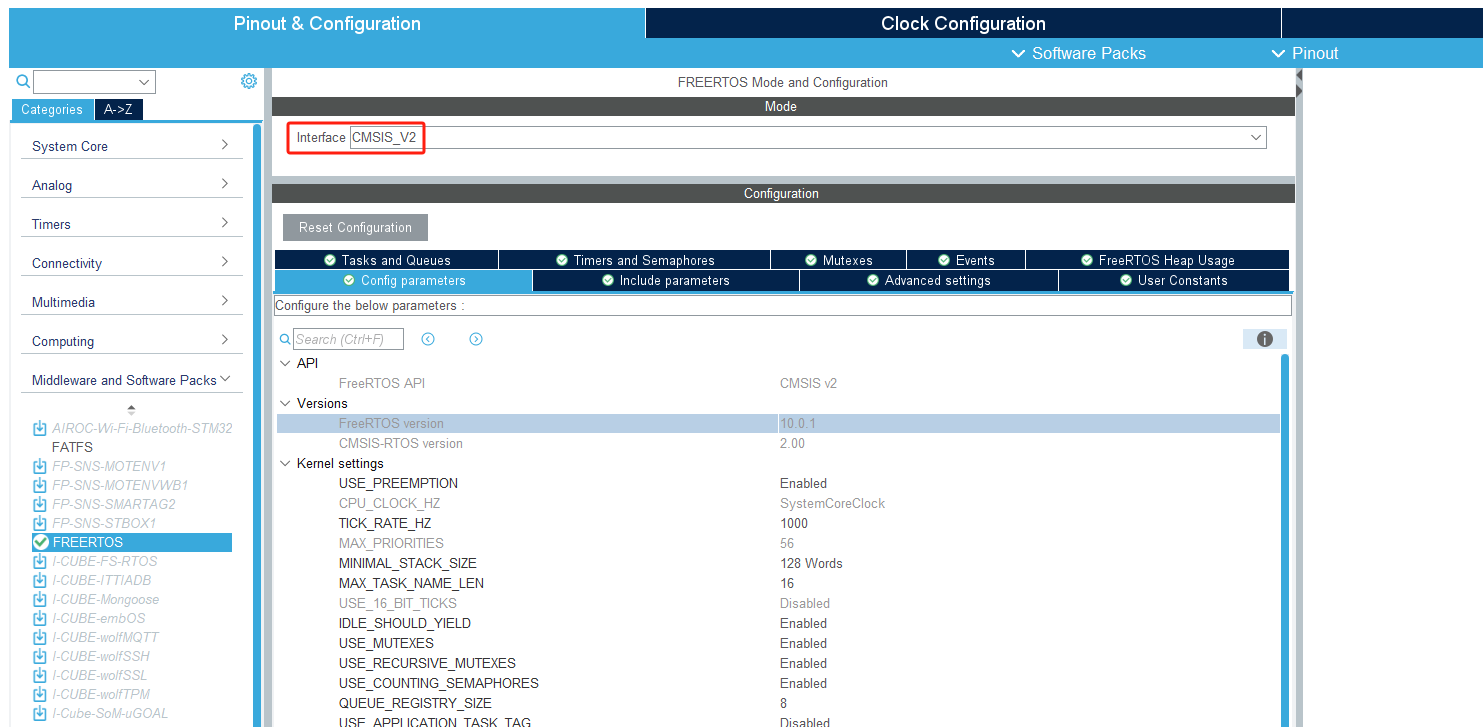Click download icon beside FP-SNS-MOTENVWB1
1483x727 pixels.
pyautogui.click(x=40, y=485)
